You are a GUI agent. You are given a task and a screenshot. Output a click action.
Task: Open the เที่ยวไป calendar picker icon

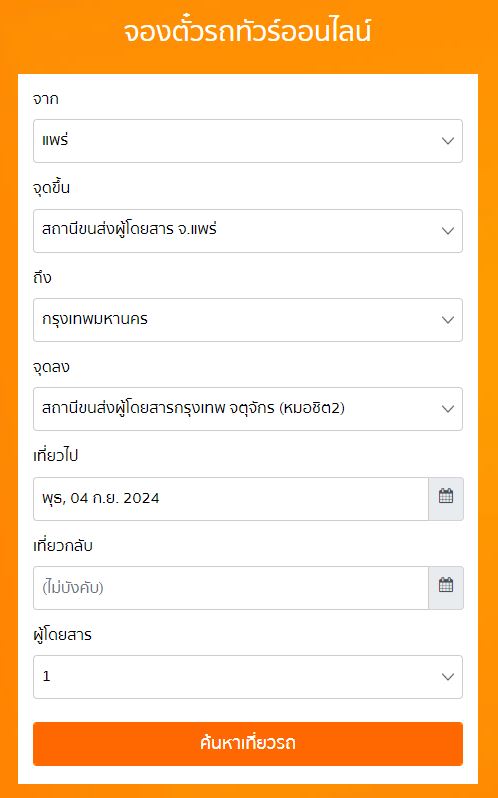click(x=446, y=498)
